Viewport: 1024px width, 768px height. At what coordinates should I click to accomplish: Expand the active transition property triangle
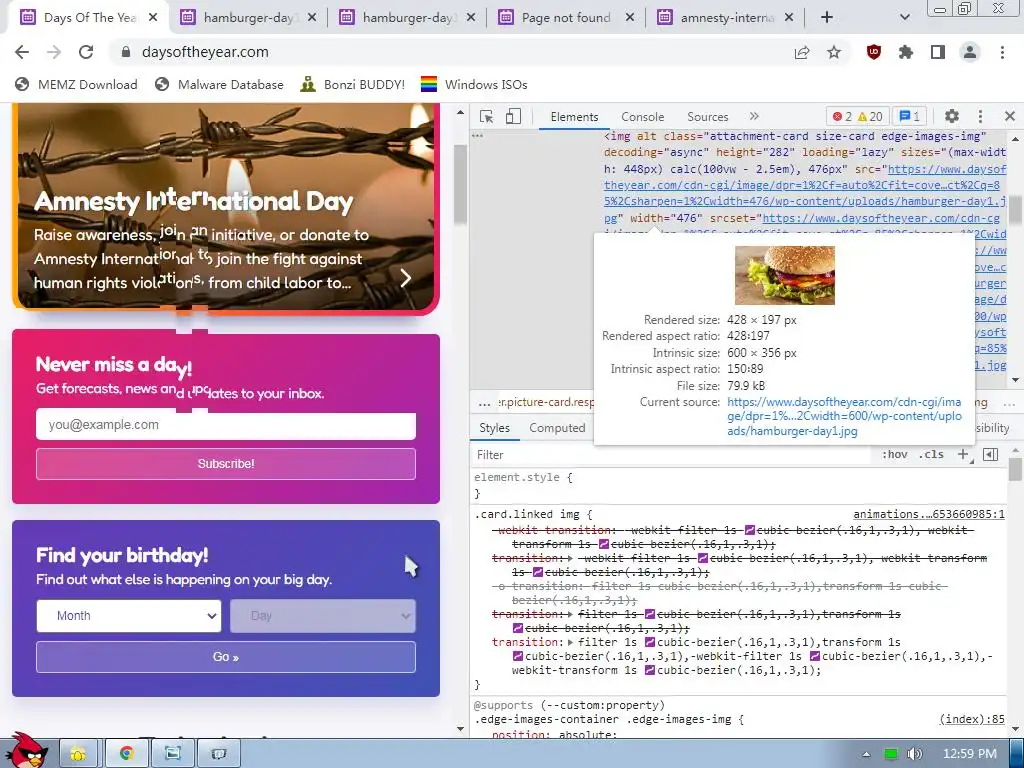pyautogui.click(x=570, y=642)
